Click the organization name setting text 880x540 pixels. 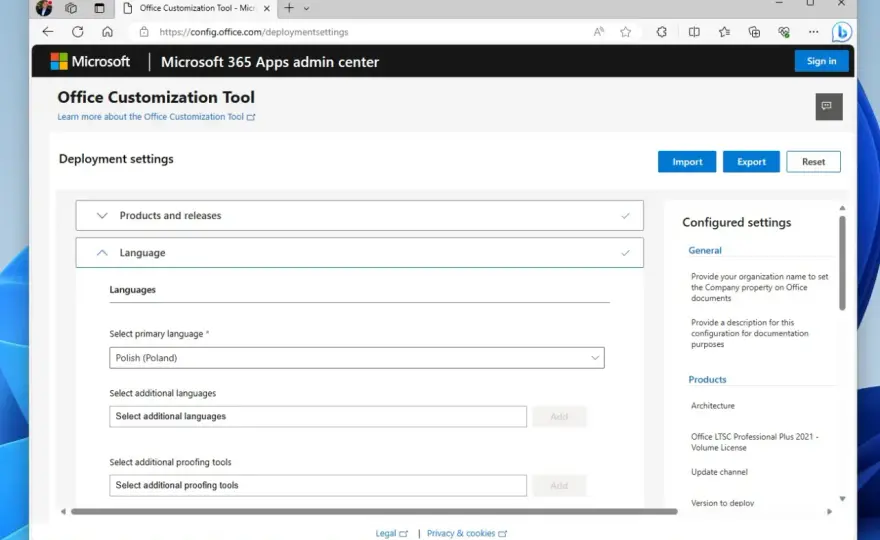point(759,287)
